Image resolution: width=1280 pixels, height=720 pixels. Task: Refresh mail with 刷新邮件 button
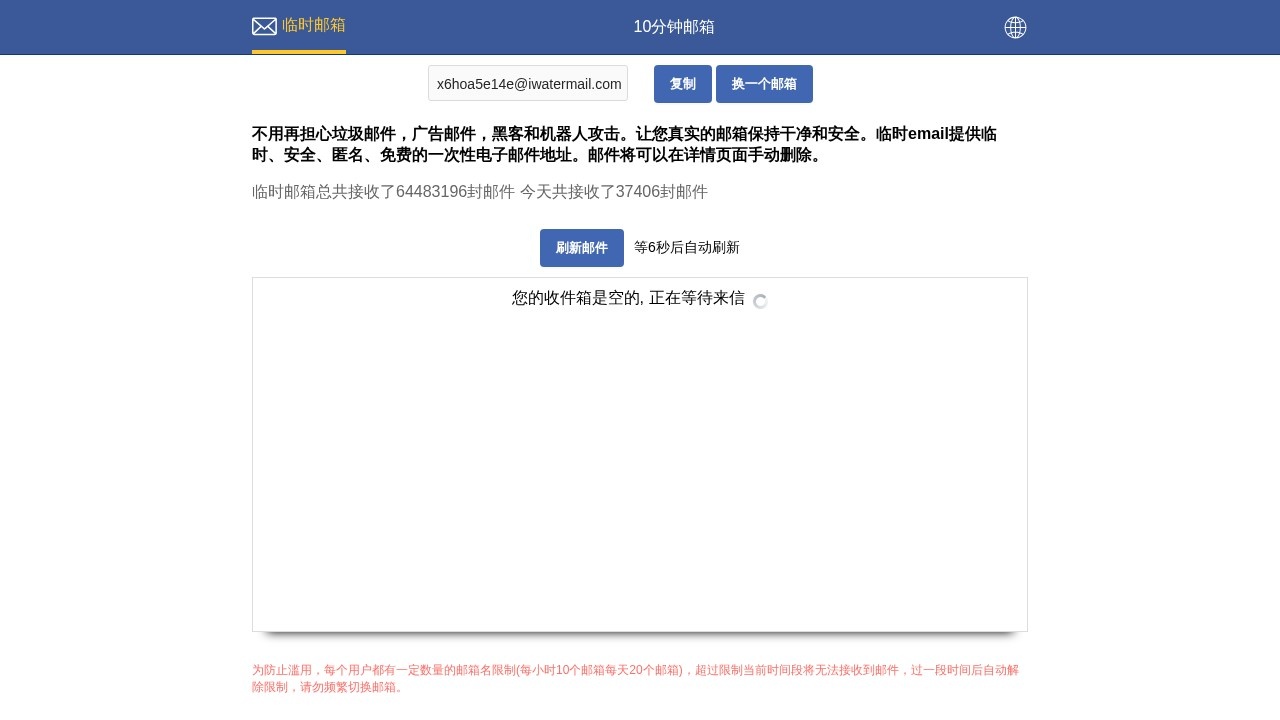[x=582, y=247]
